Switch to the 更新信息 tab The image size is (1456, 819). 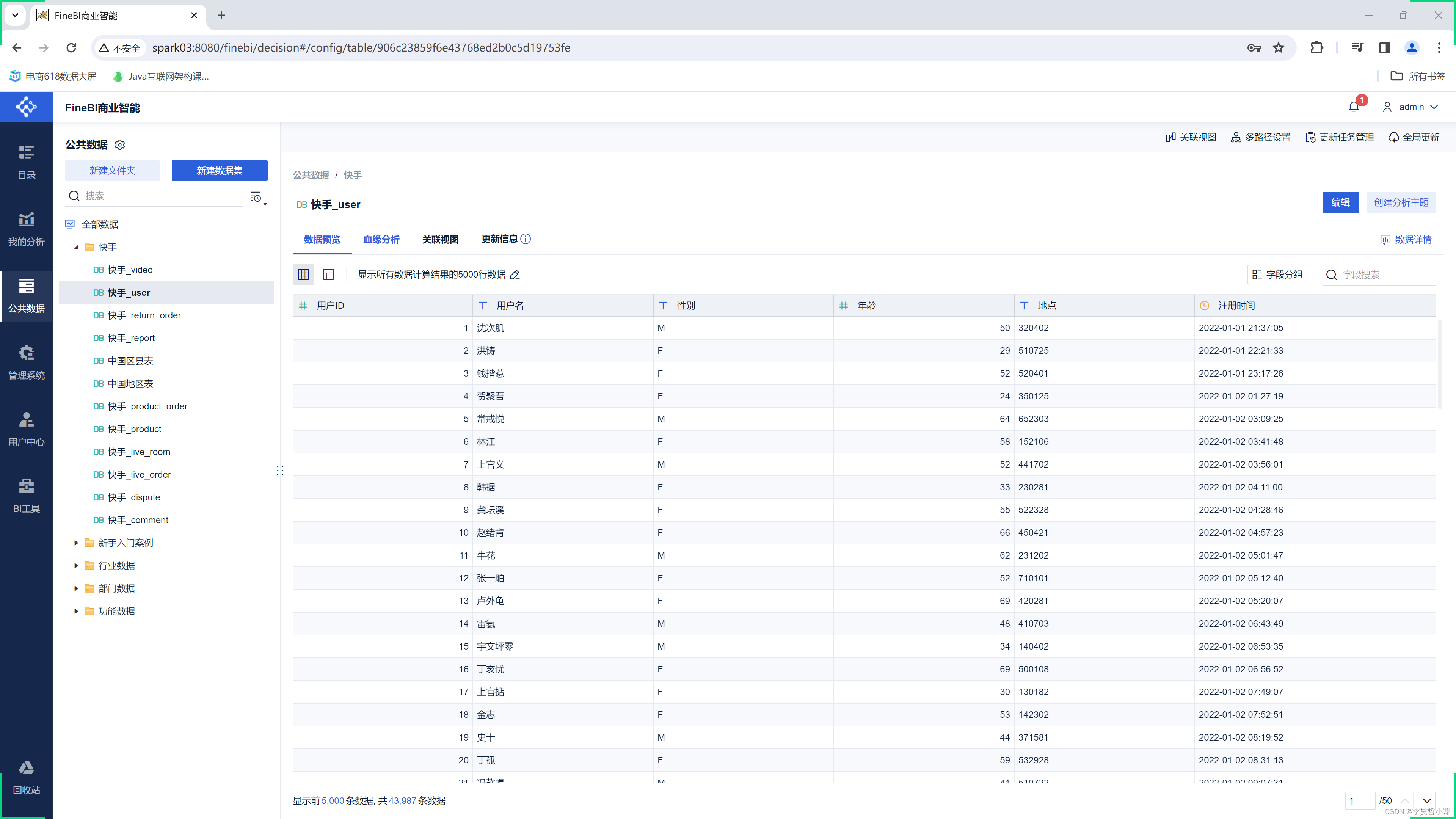click(x=499, y=239)
